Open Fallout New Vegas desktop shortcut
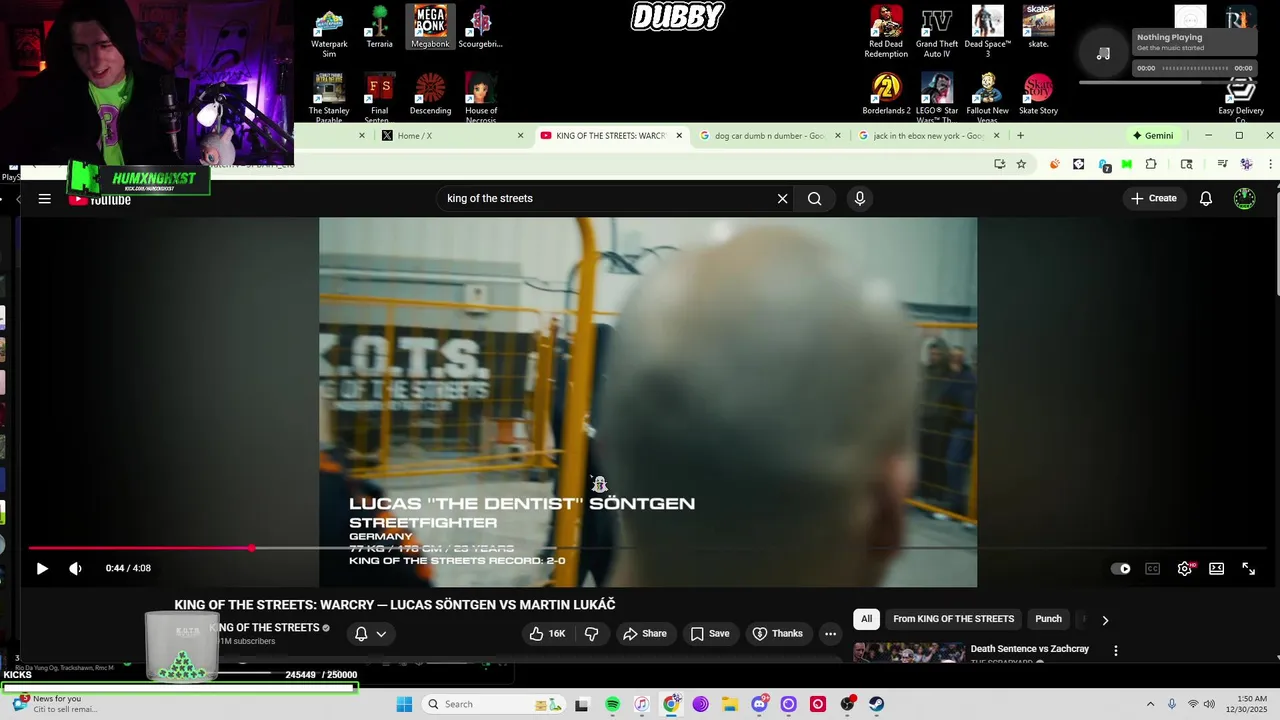The height and width of the screenshot is (720, 1280). coord(987,97)
